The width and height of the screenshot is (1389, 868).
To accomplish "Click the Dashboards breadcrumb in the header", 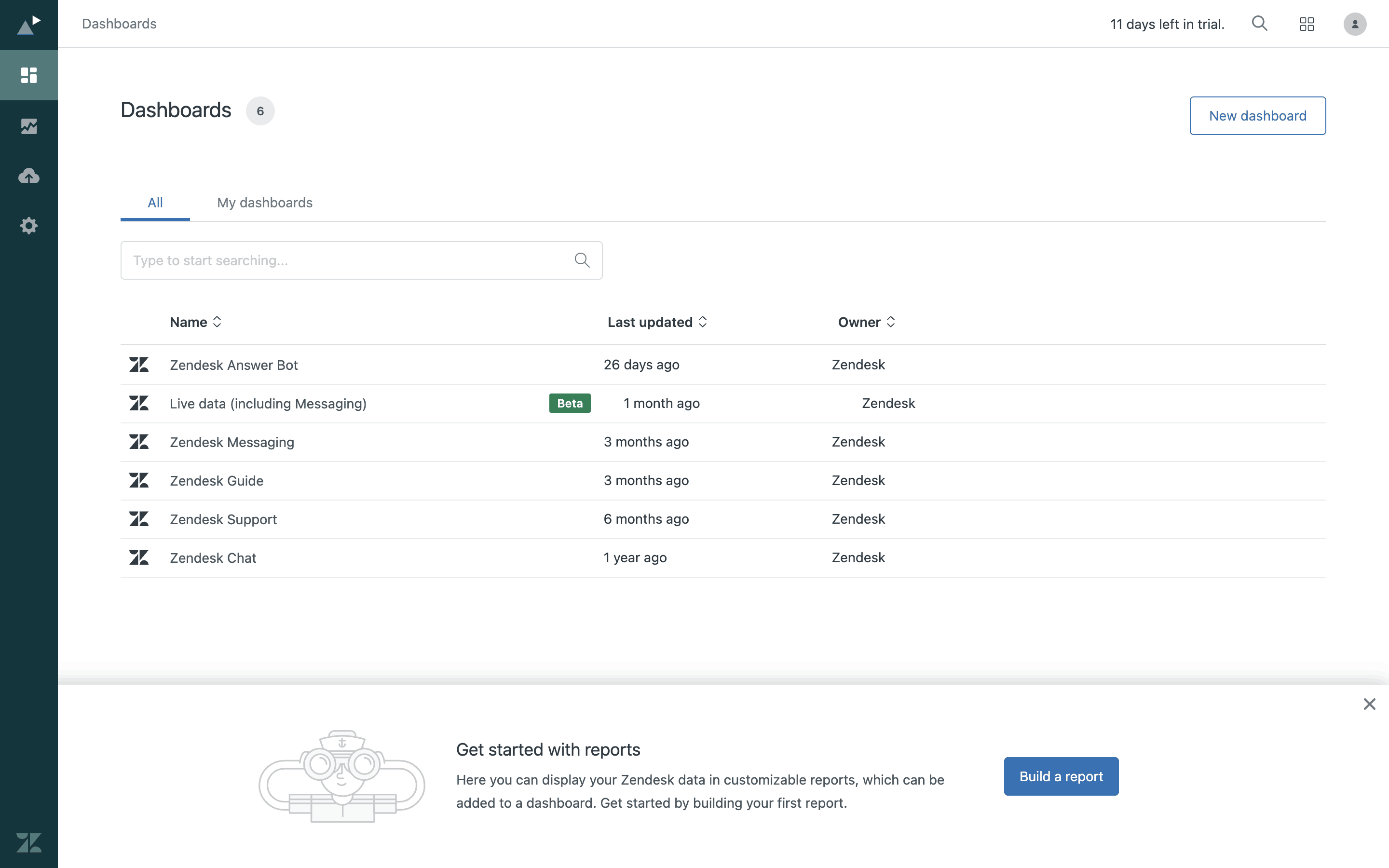I will click(x=120, y=24).
